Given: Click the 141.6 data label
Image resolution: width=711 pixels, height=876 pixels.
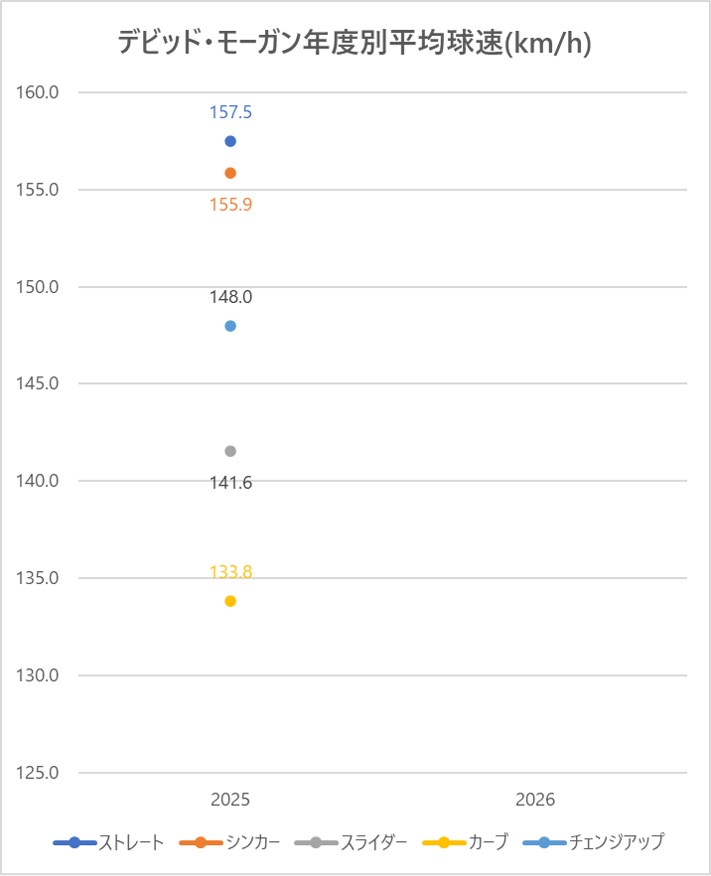Looking at the screenshot, I should [230, 483].
